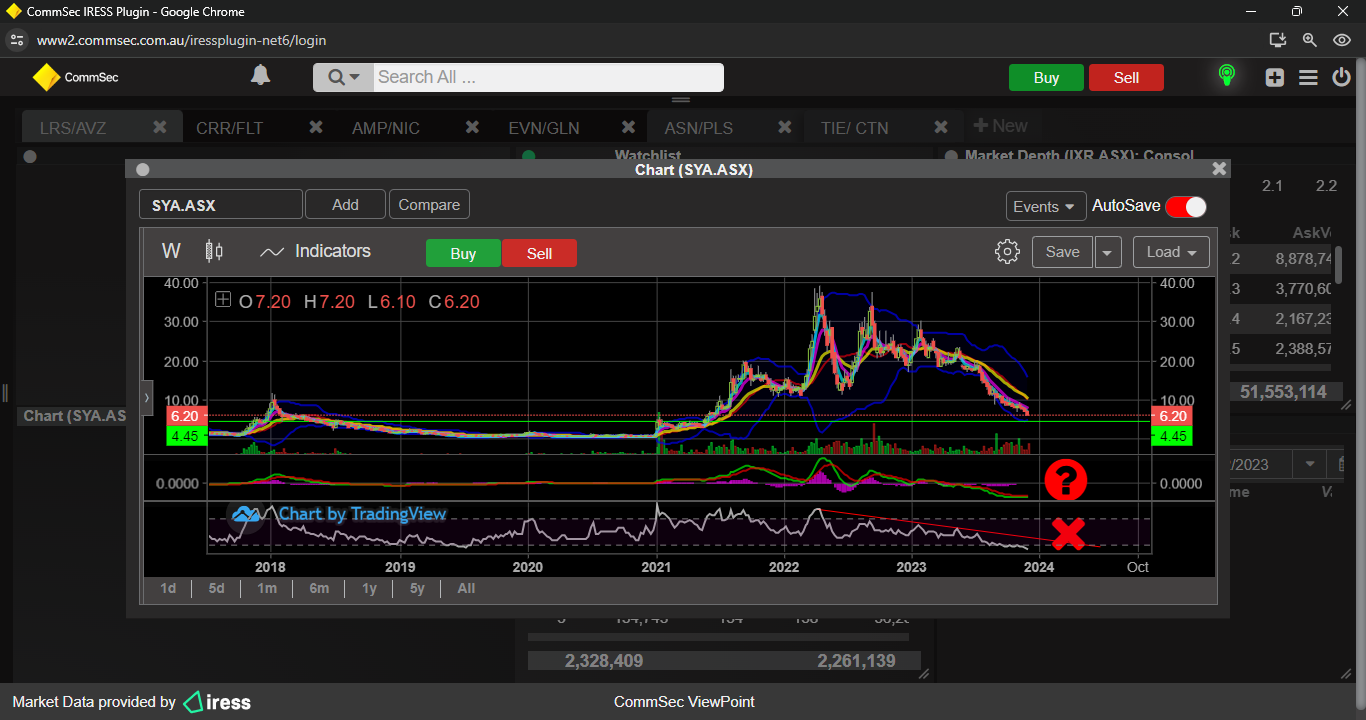Click the link circle on Market Depth window
This screenshot has height=720, width=1366.
pos(951,156)
